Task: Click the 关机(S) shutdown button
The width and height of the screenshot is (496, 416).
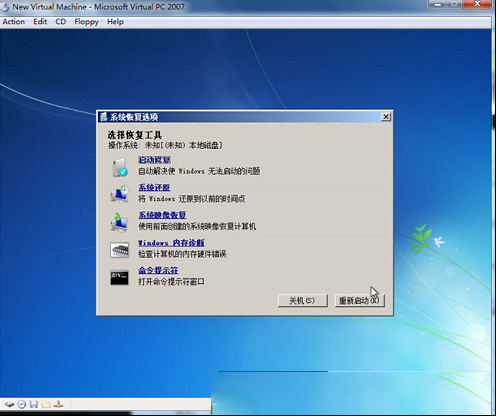Action: point(302,300)
